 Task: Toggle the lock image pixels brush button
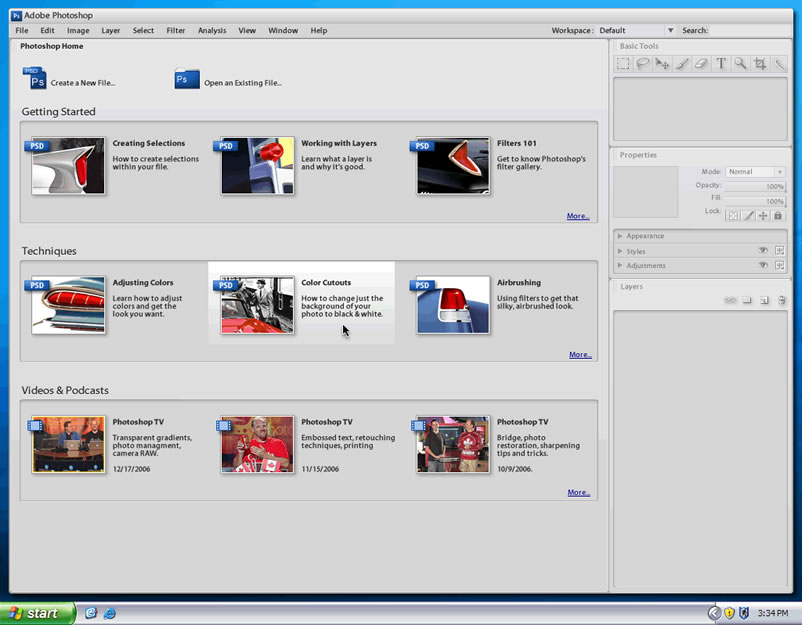point(748,216)
